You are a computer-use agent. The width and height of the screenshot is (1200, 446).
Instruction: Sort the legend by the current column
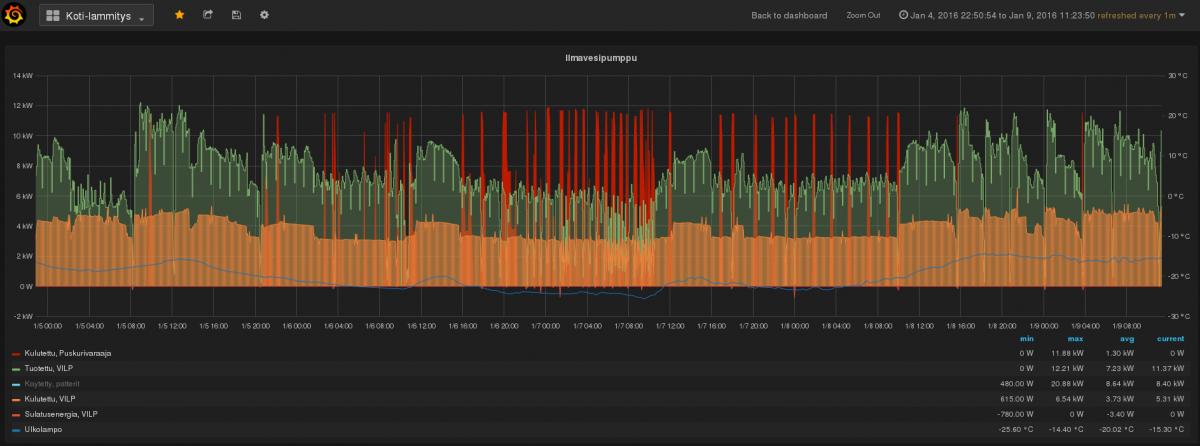tap(1170, 339)
